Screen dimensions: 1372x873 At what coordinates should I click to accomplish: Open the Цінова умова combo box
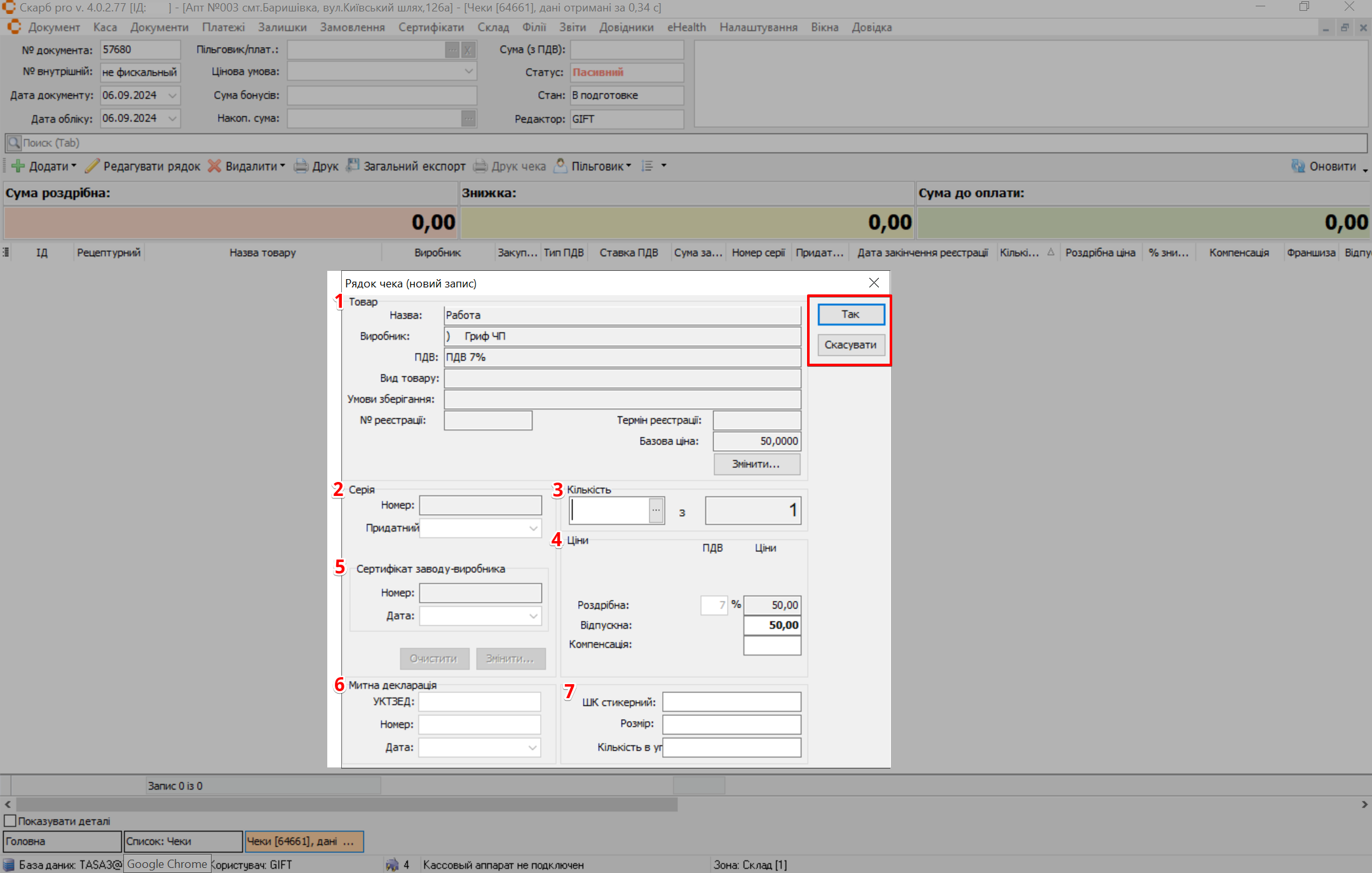click(468, 72)
